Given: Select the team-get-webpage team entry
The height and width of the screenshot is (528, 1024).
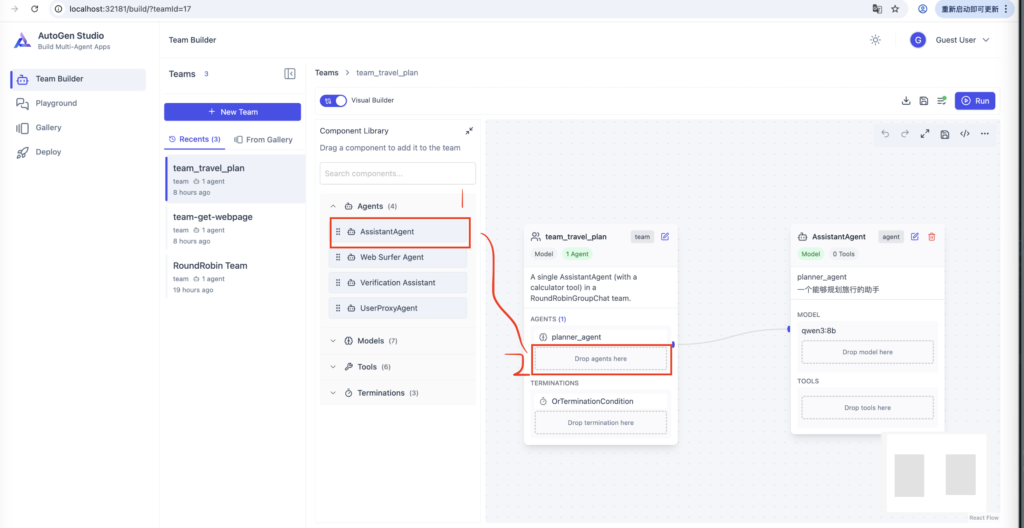Looking at the screenshot, I should pyautogui.click(x=235, y=227).
